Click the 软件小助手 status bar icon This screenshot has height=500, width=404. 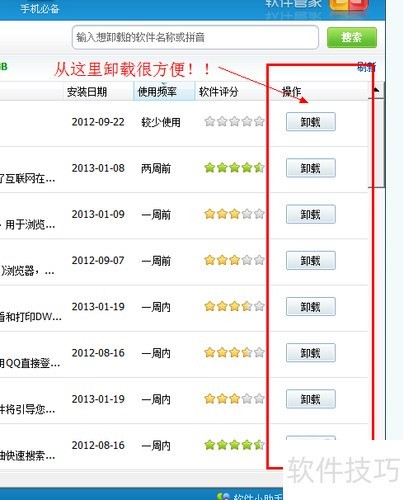tap(223, 497)
